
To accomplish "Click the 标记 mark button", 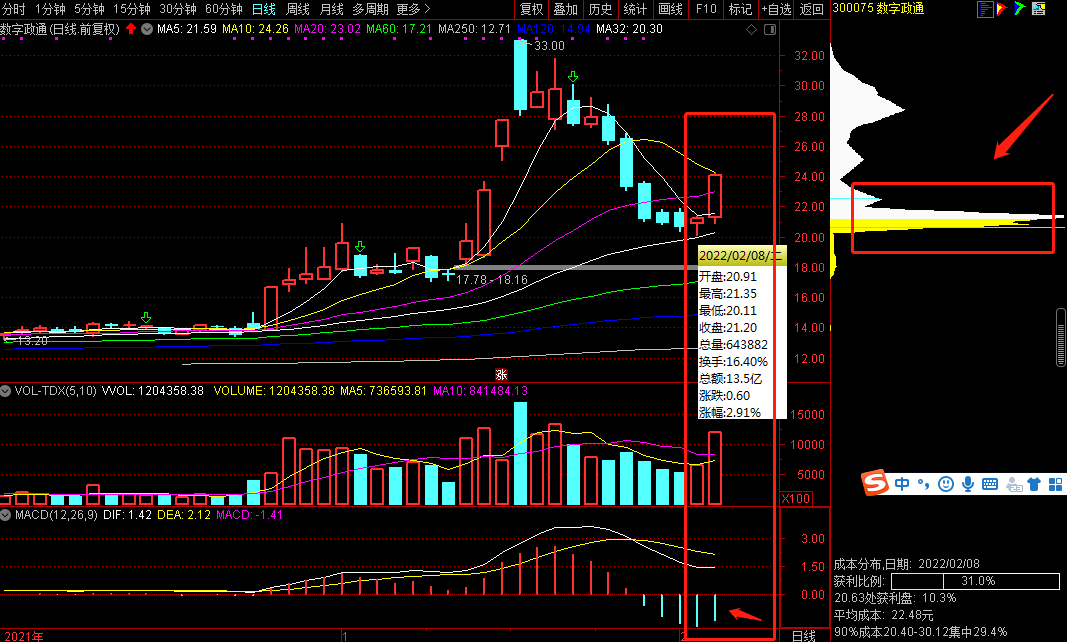I will [740, 9].
